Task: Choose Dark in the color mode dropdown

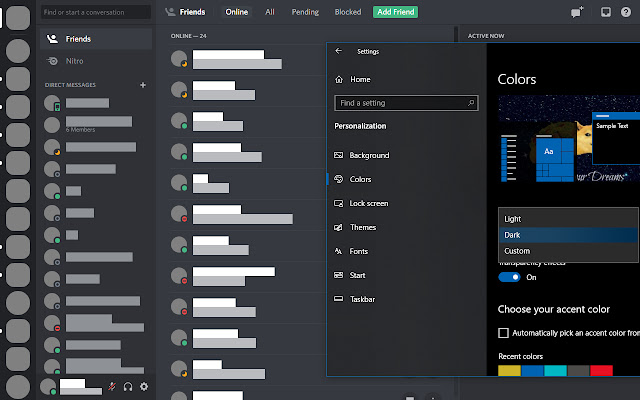Action: (568, 235)
